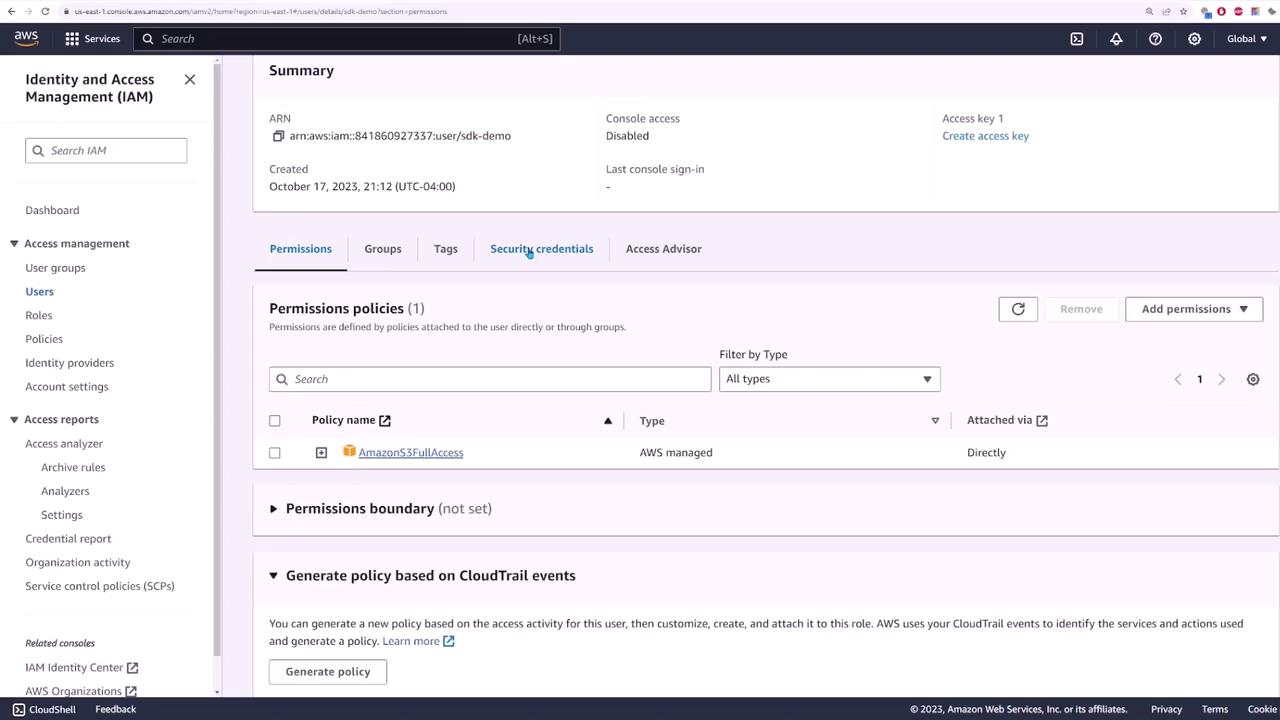
Task: Open the policies table preferences gear
Action: [1253, 379]
